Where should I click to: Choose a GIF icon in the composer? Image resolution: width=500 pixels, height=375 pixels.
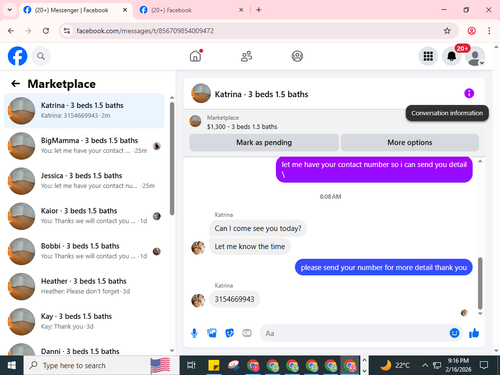pyautogui.click(x=247, y=333)
